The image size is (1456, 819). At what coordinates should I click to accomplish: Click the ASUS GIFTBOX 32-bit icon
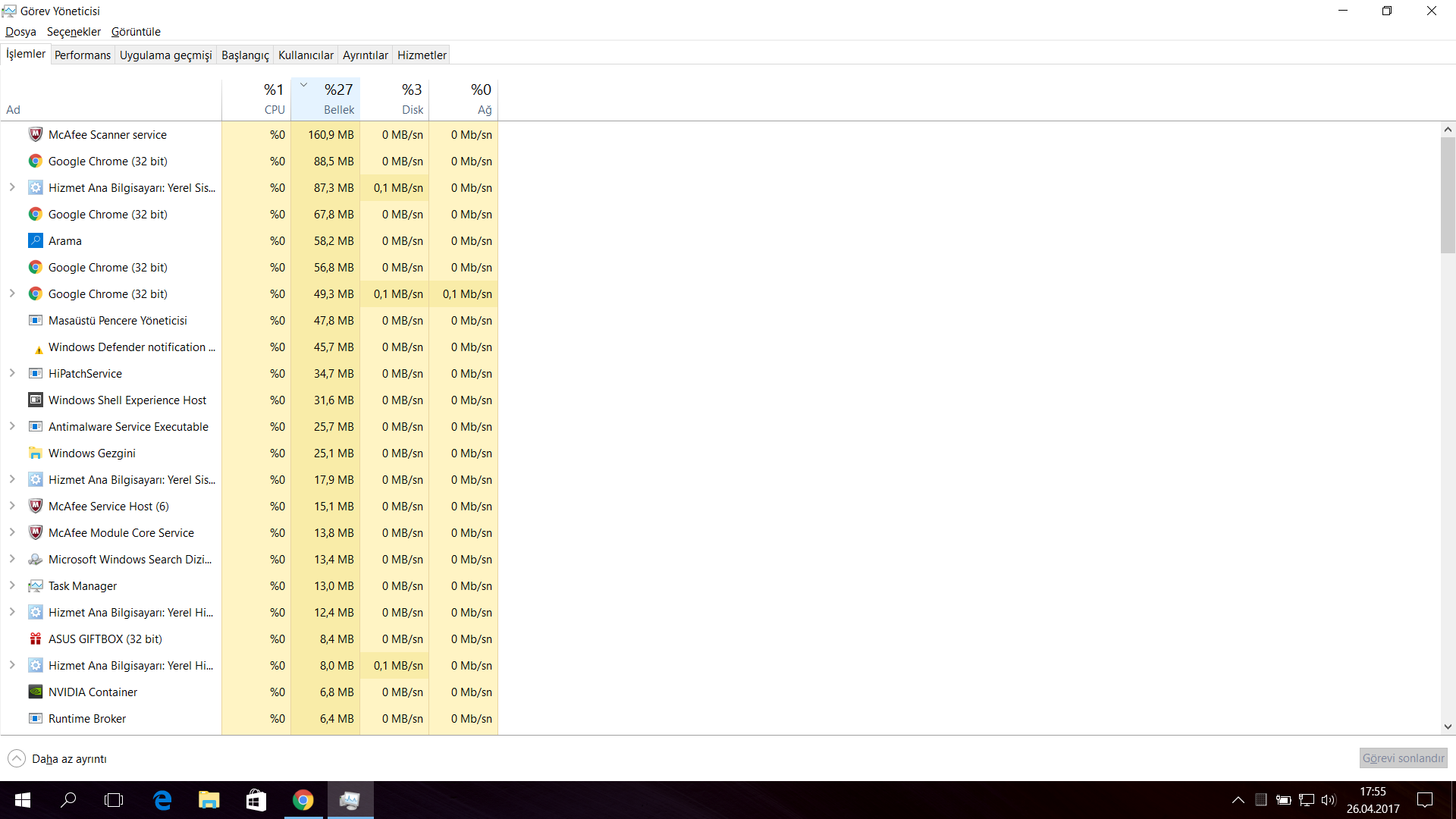(x=35, y=639)
